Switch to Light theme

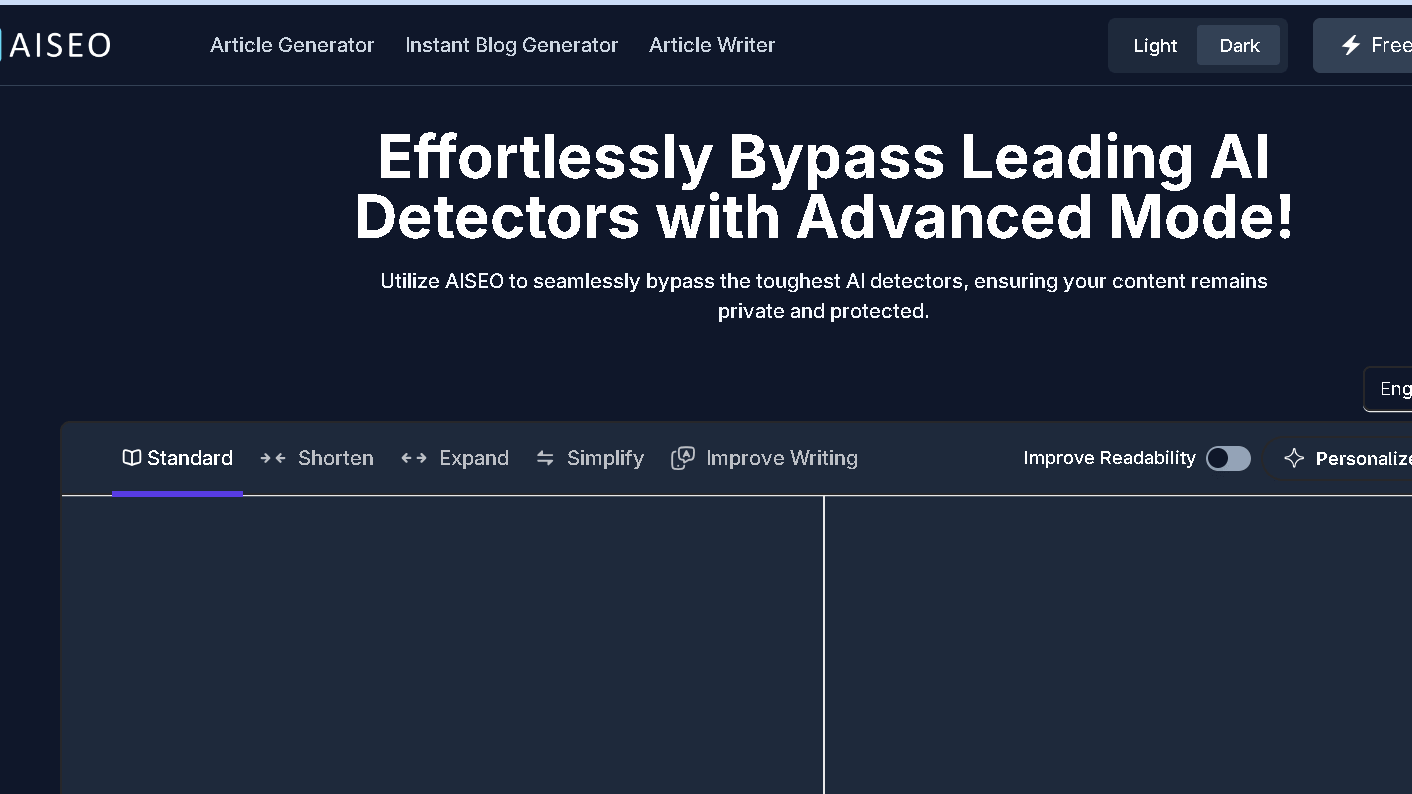1155,46
